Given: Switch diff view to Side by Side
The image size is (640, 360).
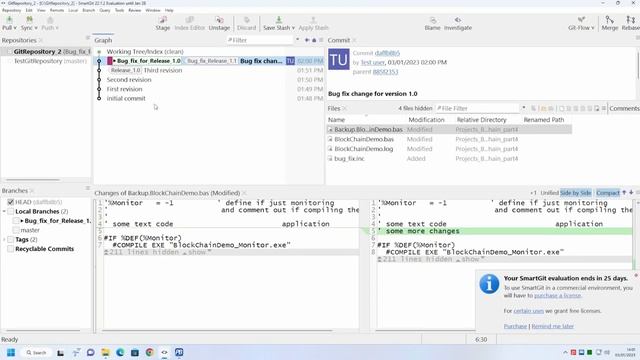Looking at the screenshot, I should (x=576, y=193).
